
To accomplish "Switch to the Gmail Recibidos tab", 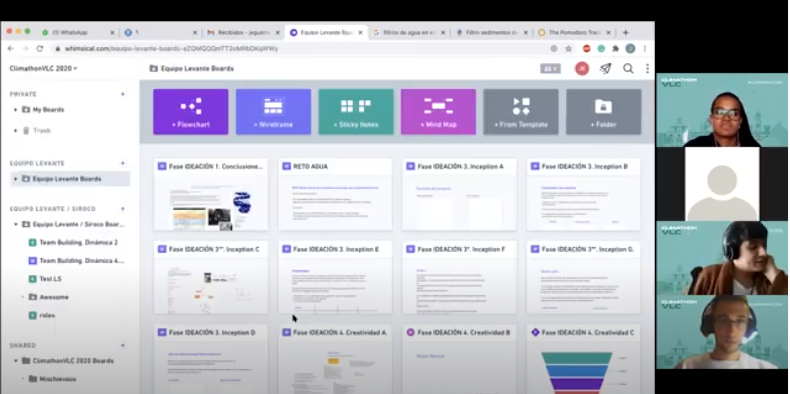I will tap(243, 32).
